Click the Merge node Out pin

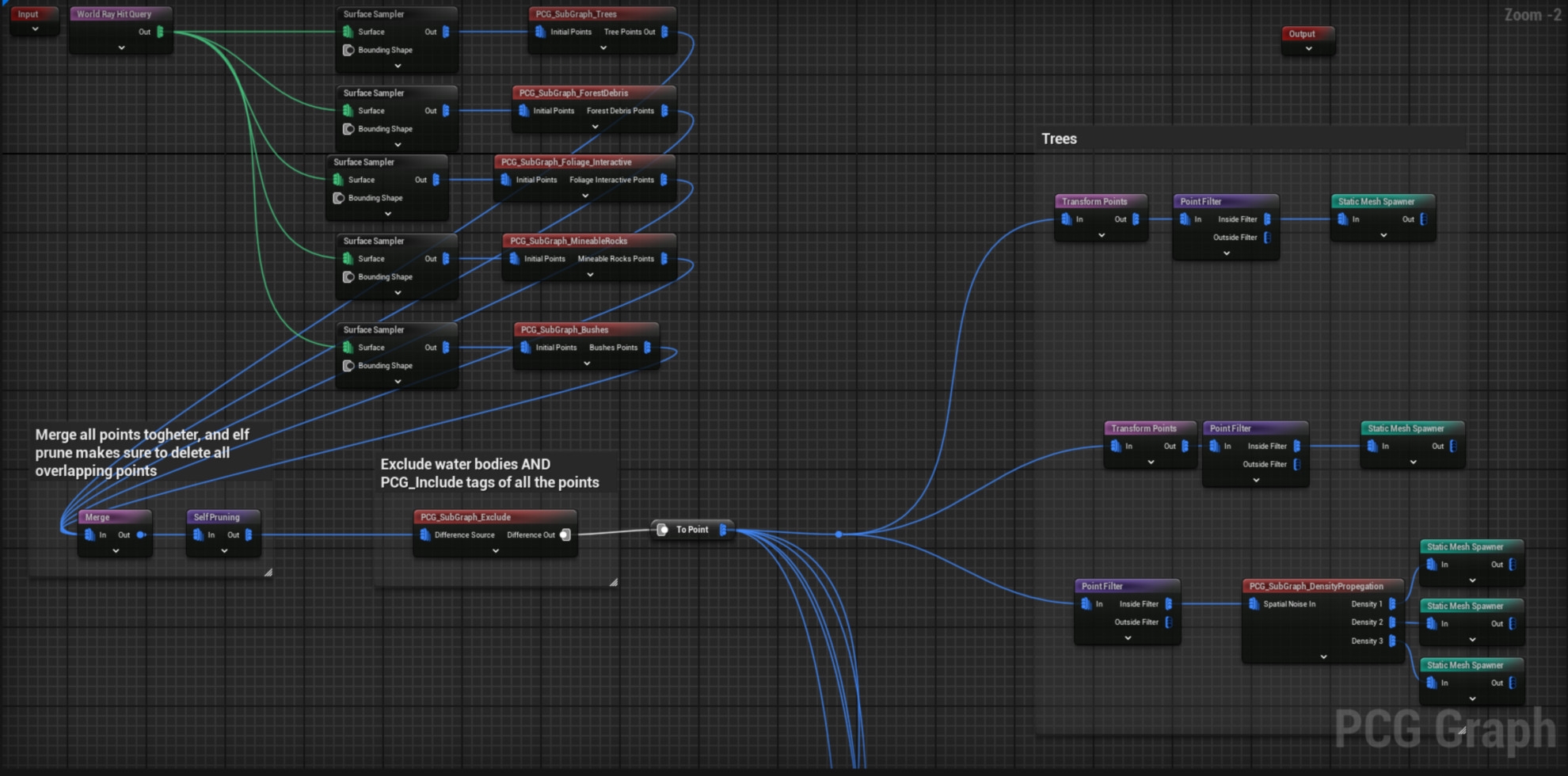coord(141,535)
